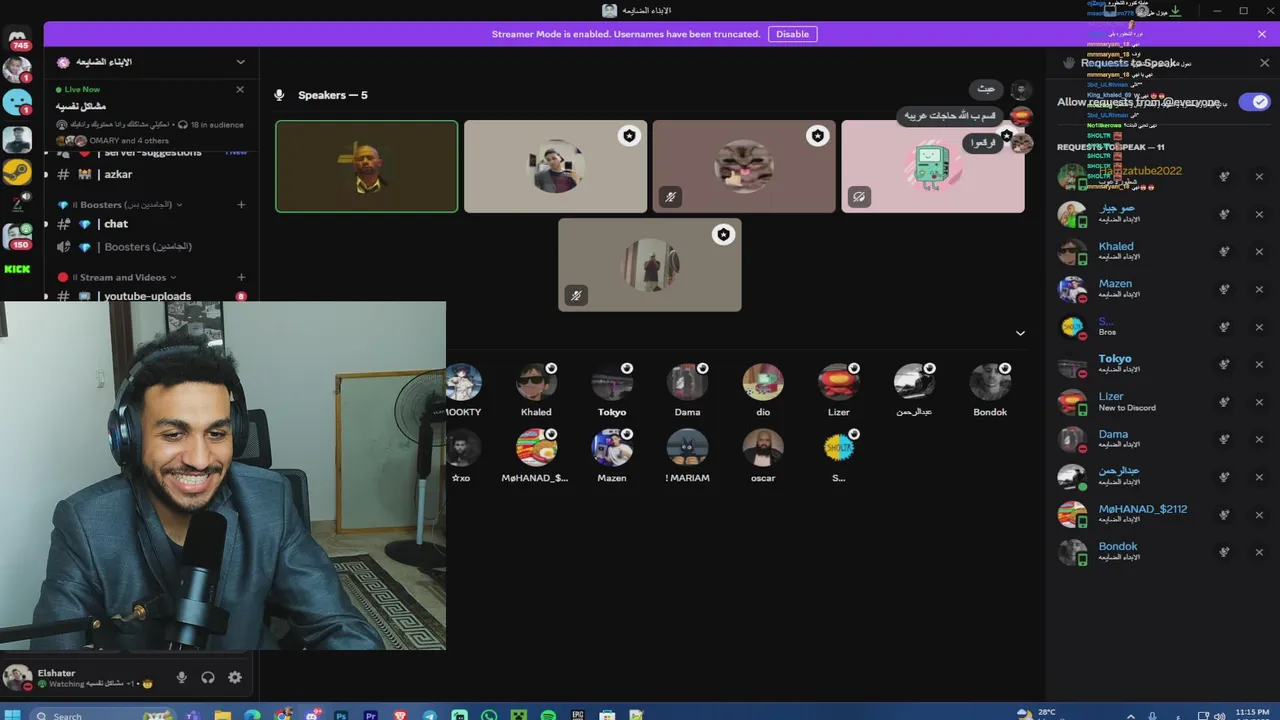Click the Live Now stage title

click(81, 106)
